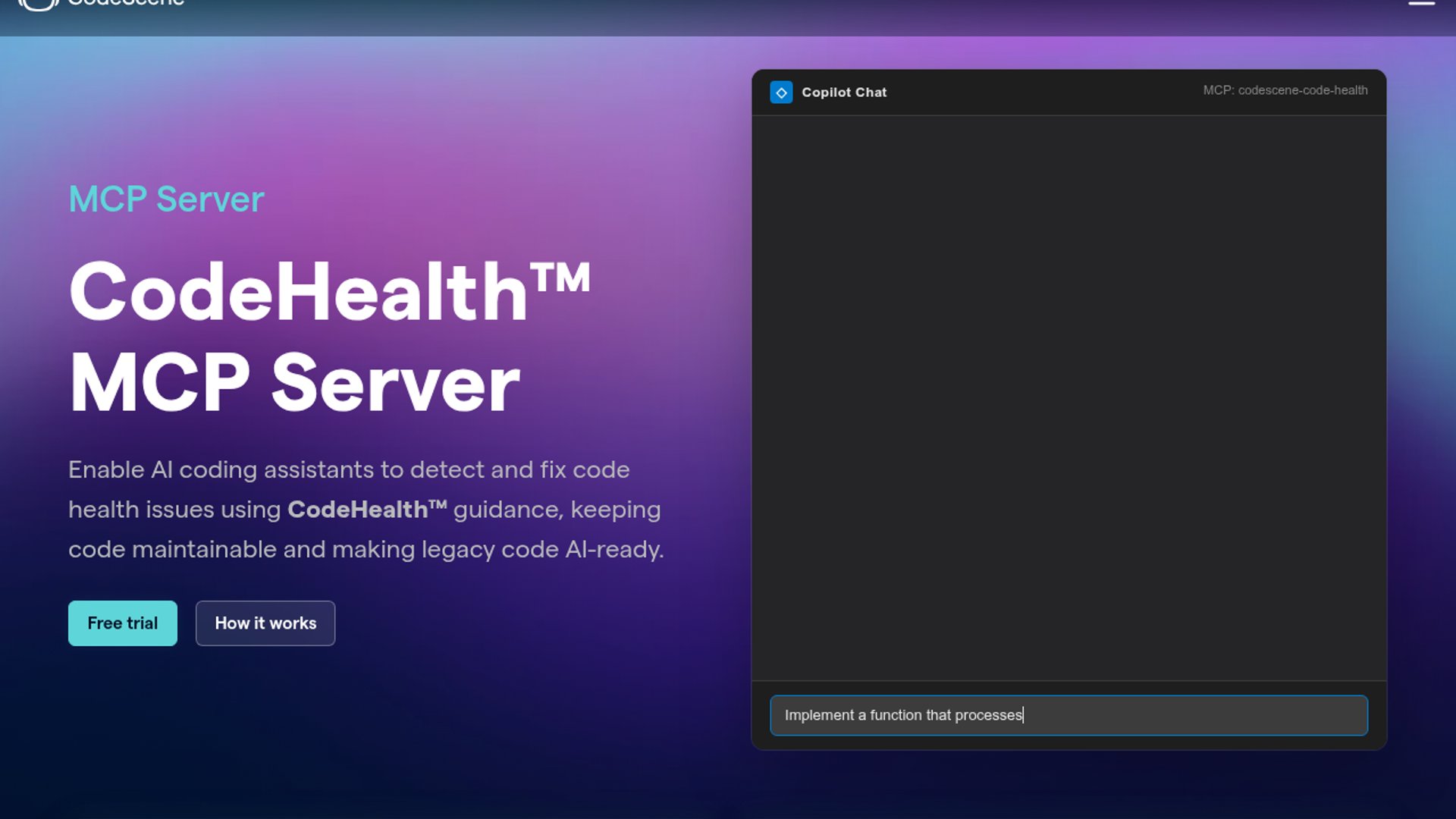Focus the Copilot Chat prompt input field

1198,715
